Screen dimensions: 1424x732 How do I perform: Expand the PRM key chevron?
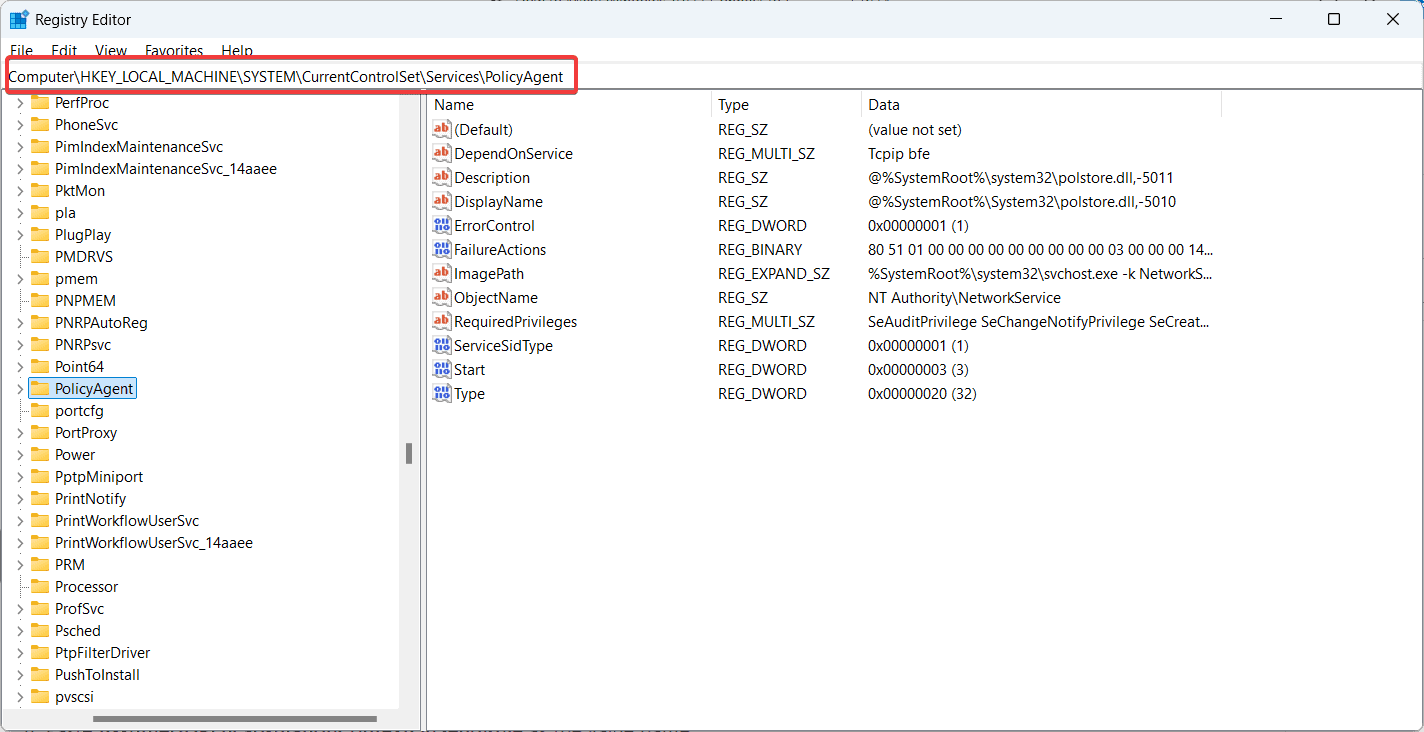coord(19,564)
